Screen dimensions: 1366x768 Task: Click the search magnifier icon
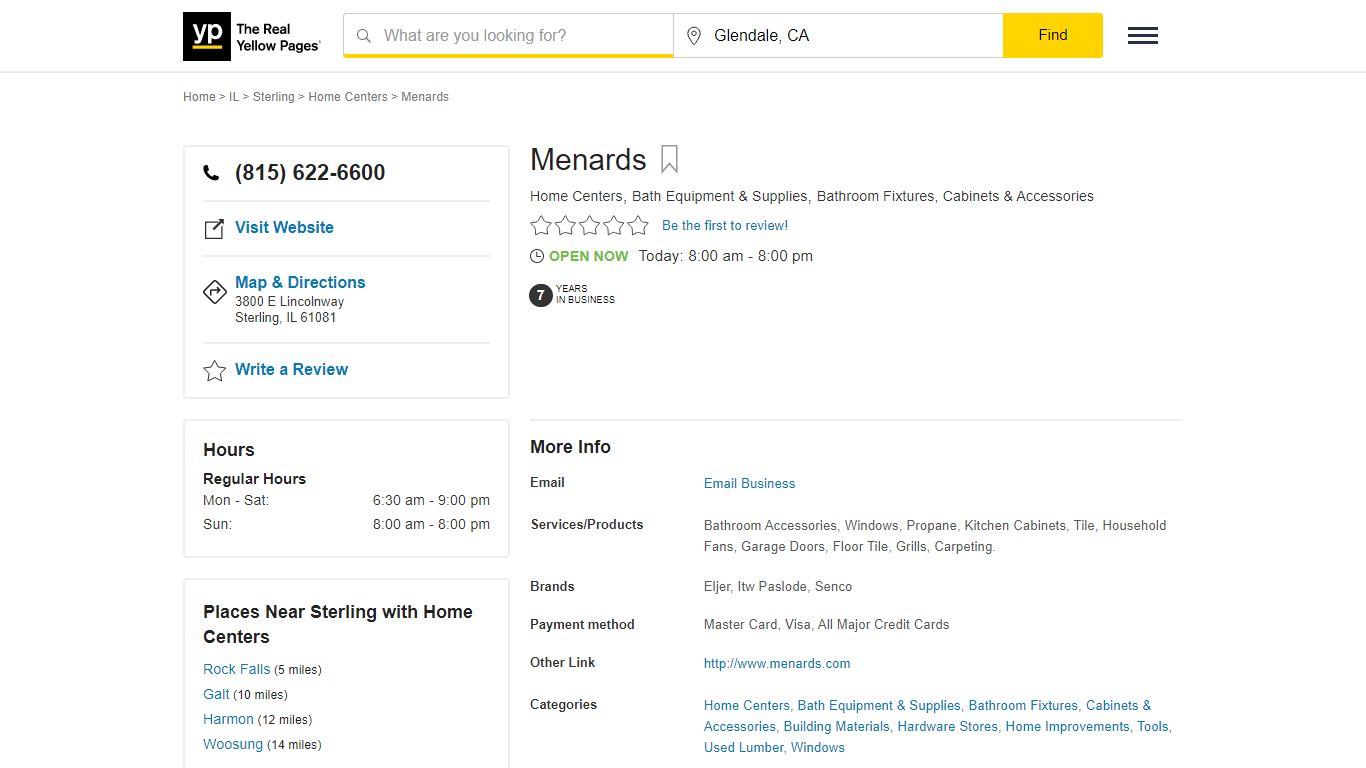[364, 36]
